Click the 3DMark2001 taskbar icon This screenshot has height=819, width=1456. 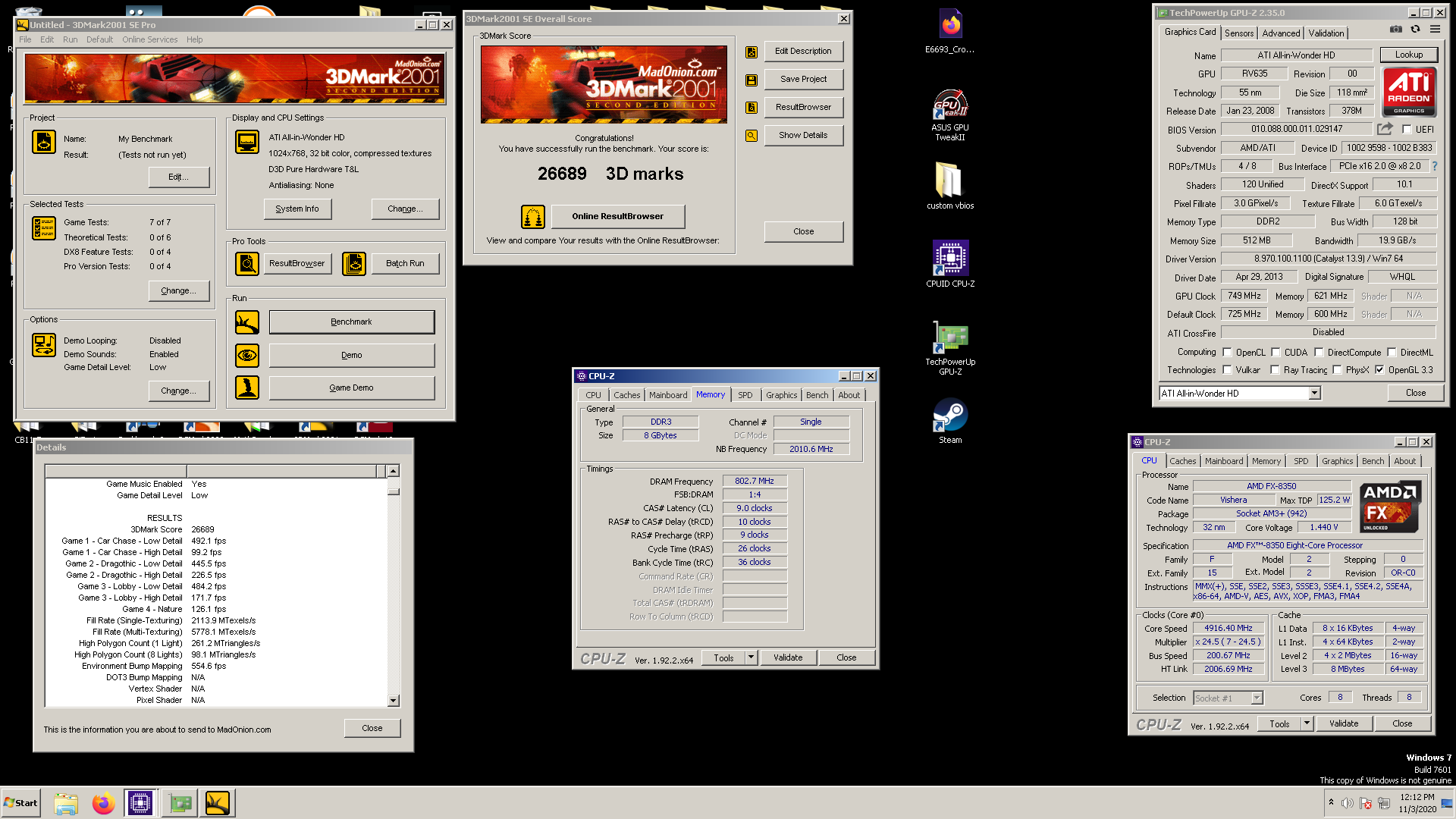217,803
